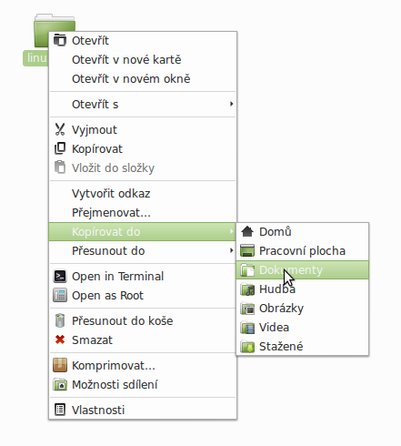Expand the Otevřít s submenu arrow
The width and height of the screenshot is (401, 446).
[231, 104]
